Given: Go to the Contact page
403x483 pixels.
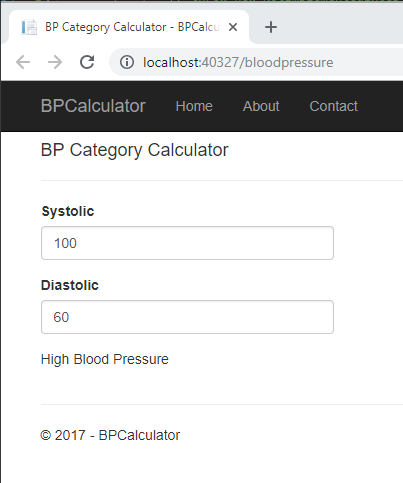Looking at the screenshot, I should coord(333,106).
